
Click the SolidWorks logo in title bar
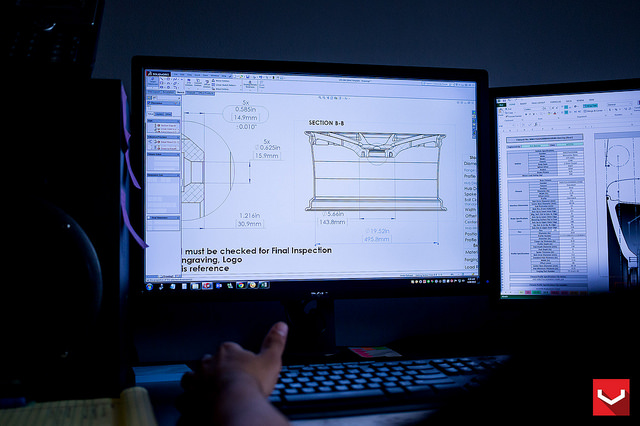[x=158, y=74]
